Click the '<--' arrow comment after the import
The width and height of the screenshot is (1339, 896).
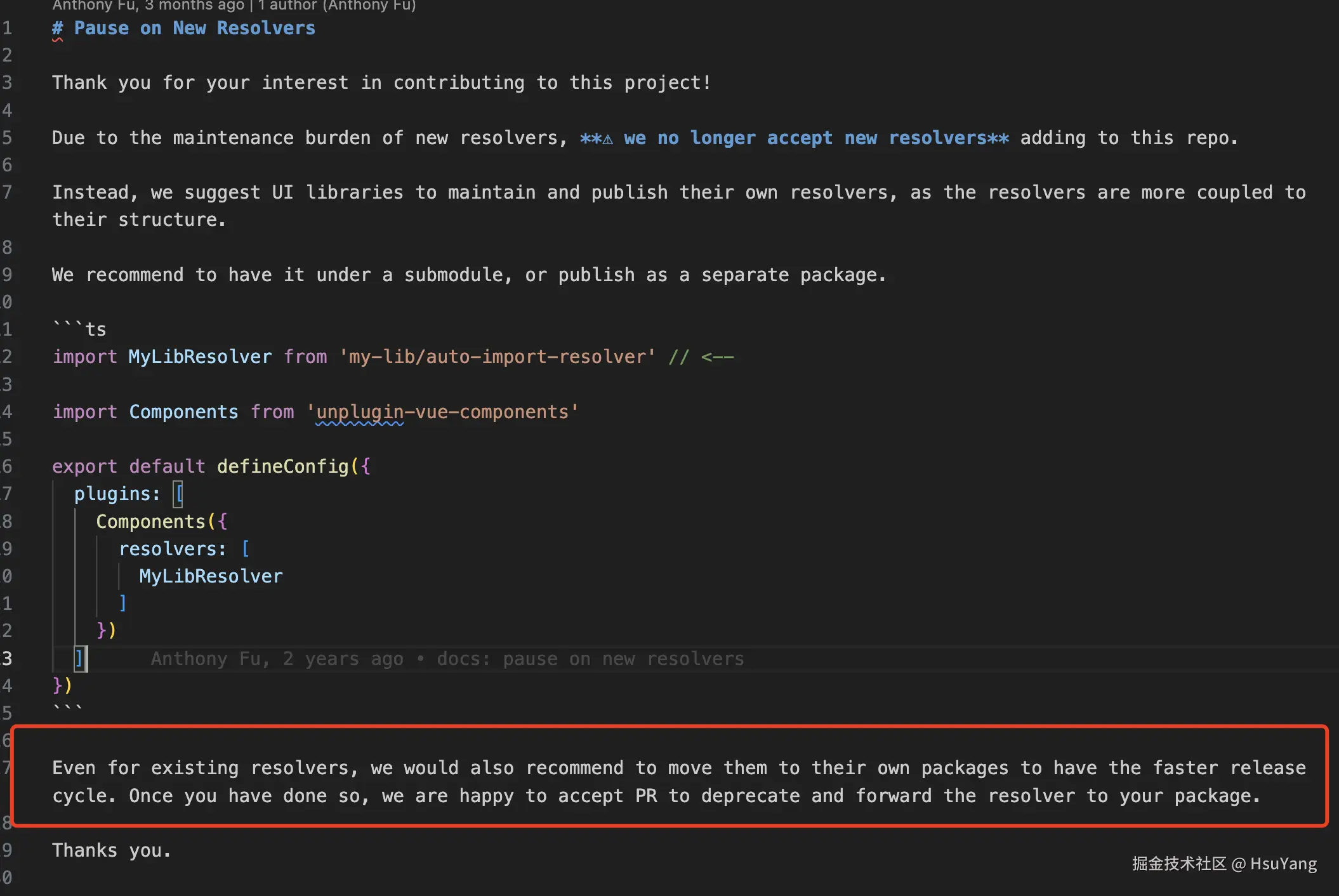tap(717, 357)
